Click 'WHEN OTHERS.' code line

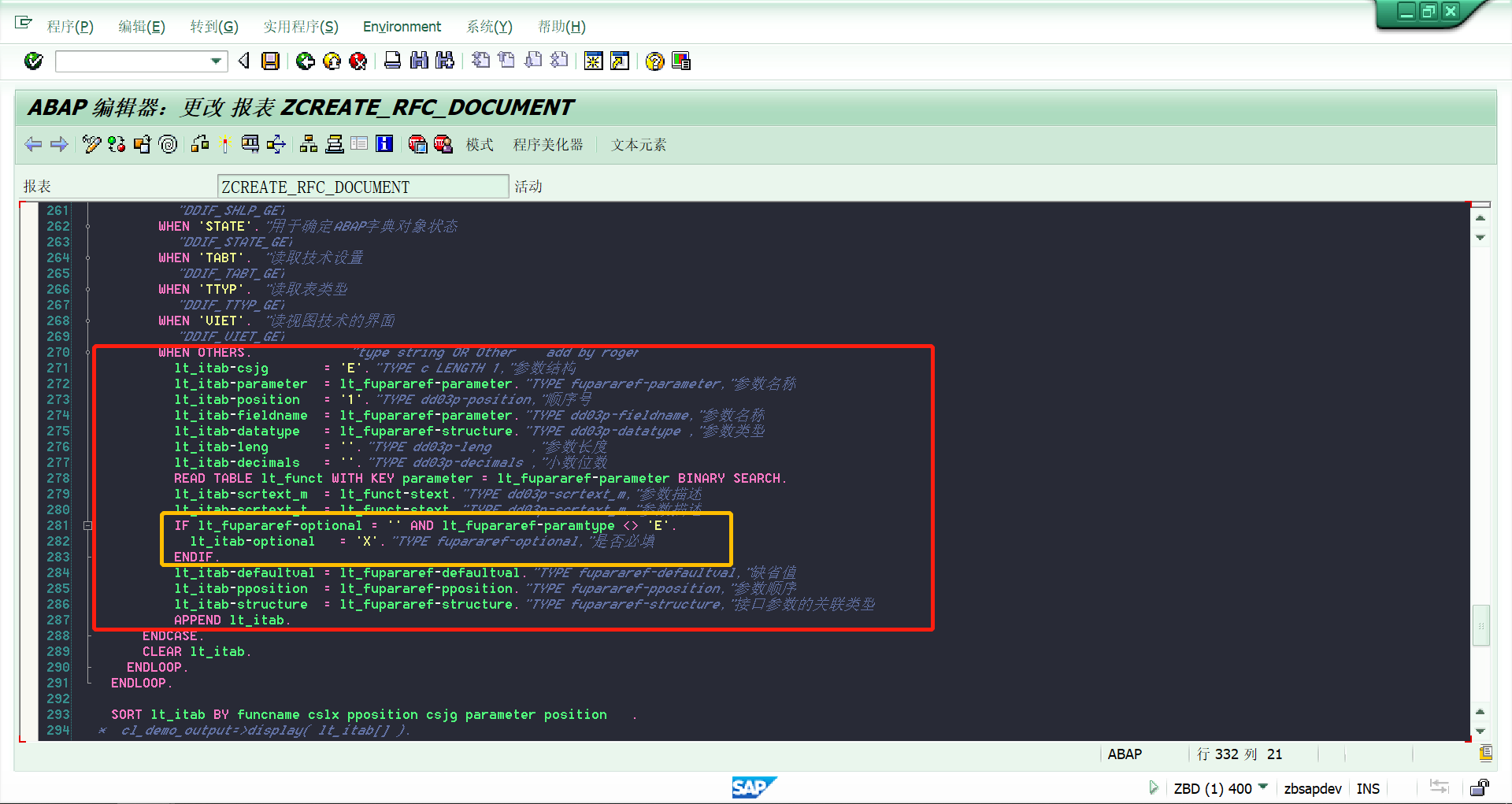click(205, 352)
